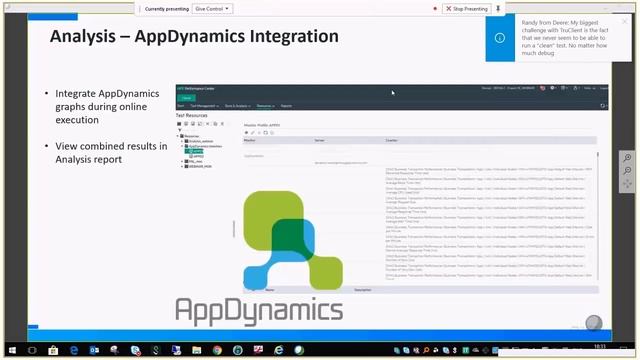
Task: Open File Explorer from taskbar
Action: click(197, 350)
